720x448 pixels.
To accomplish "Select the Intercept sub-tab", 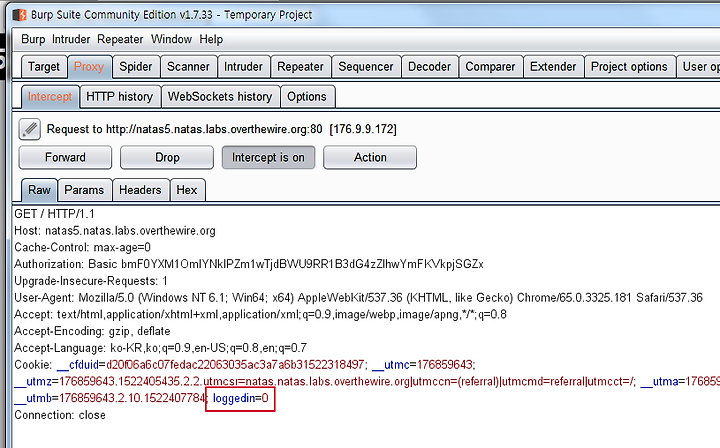I will coord(50,97).
